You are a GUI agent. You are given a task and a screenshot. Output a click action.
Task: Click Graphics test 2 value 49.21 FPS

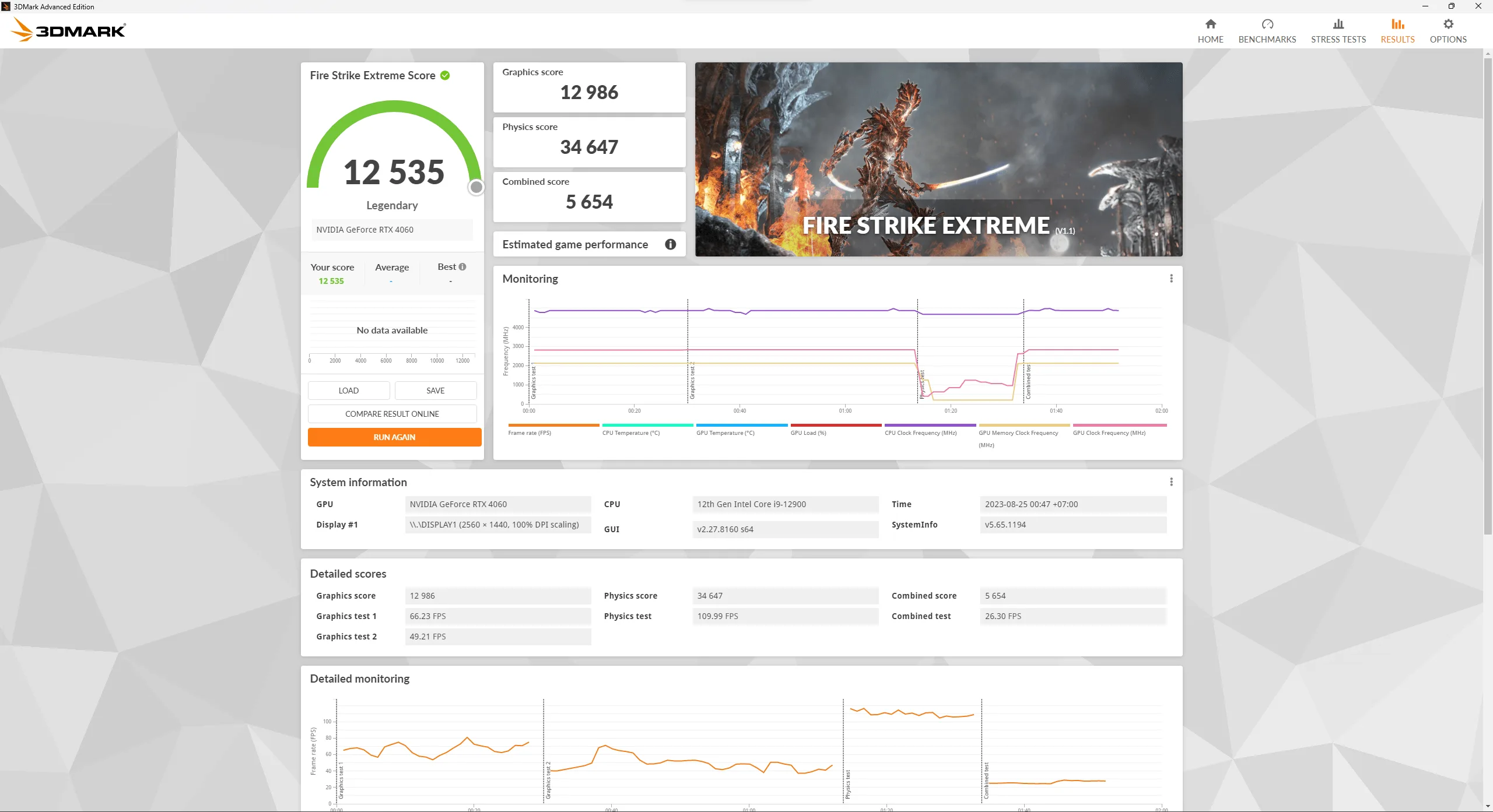[x=498, y=637]
